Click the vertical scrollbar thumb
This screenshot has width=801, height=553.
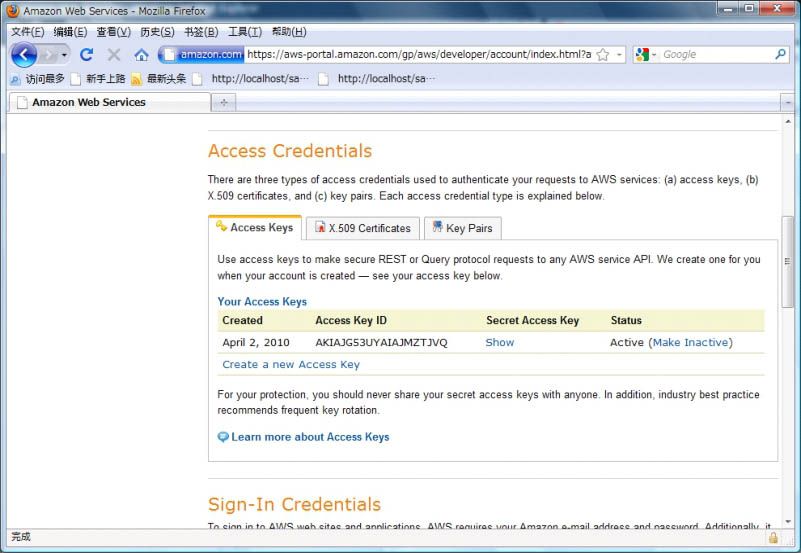pos(788,262)
